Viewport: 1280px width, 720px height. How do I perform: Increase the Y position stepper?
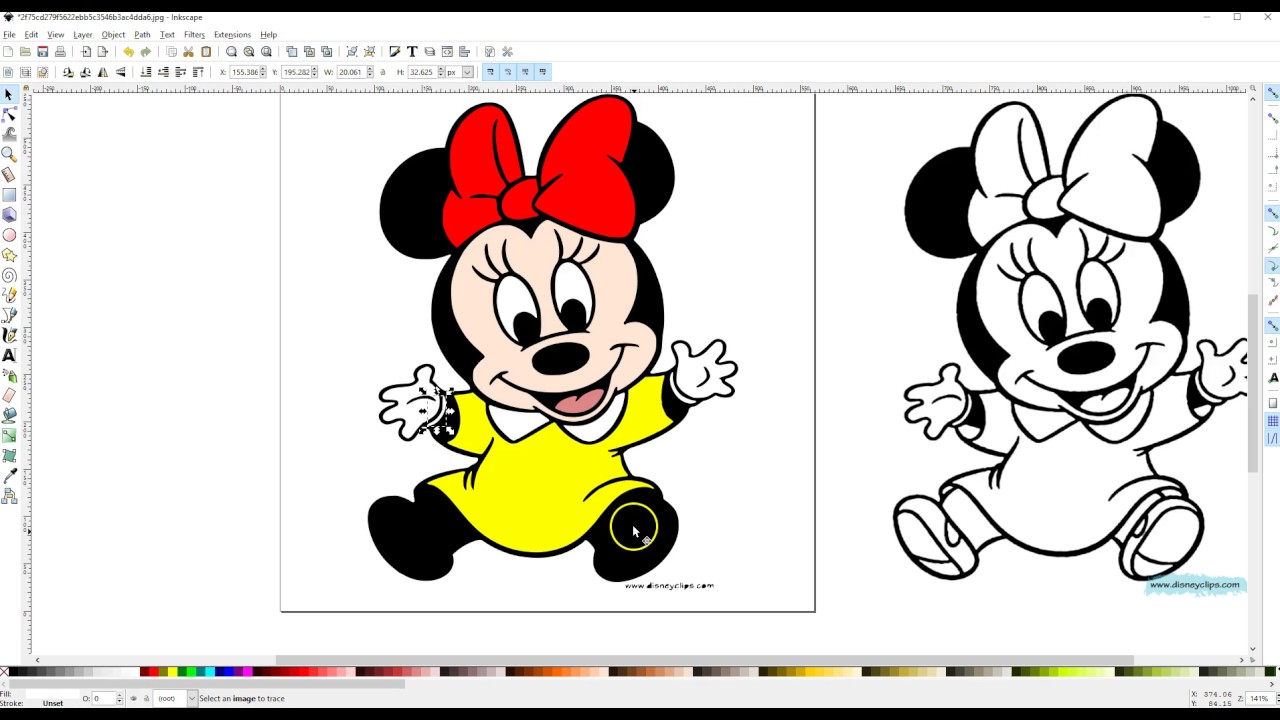[x=315, y=69]
